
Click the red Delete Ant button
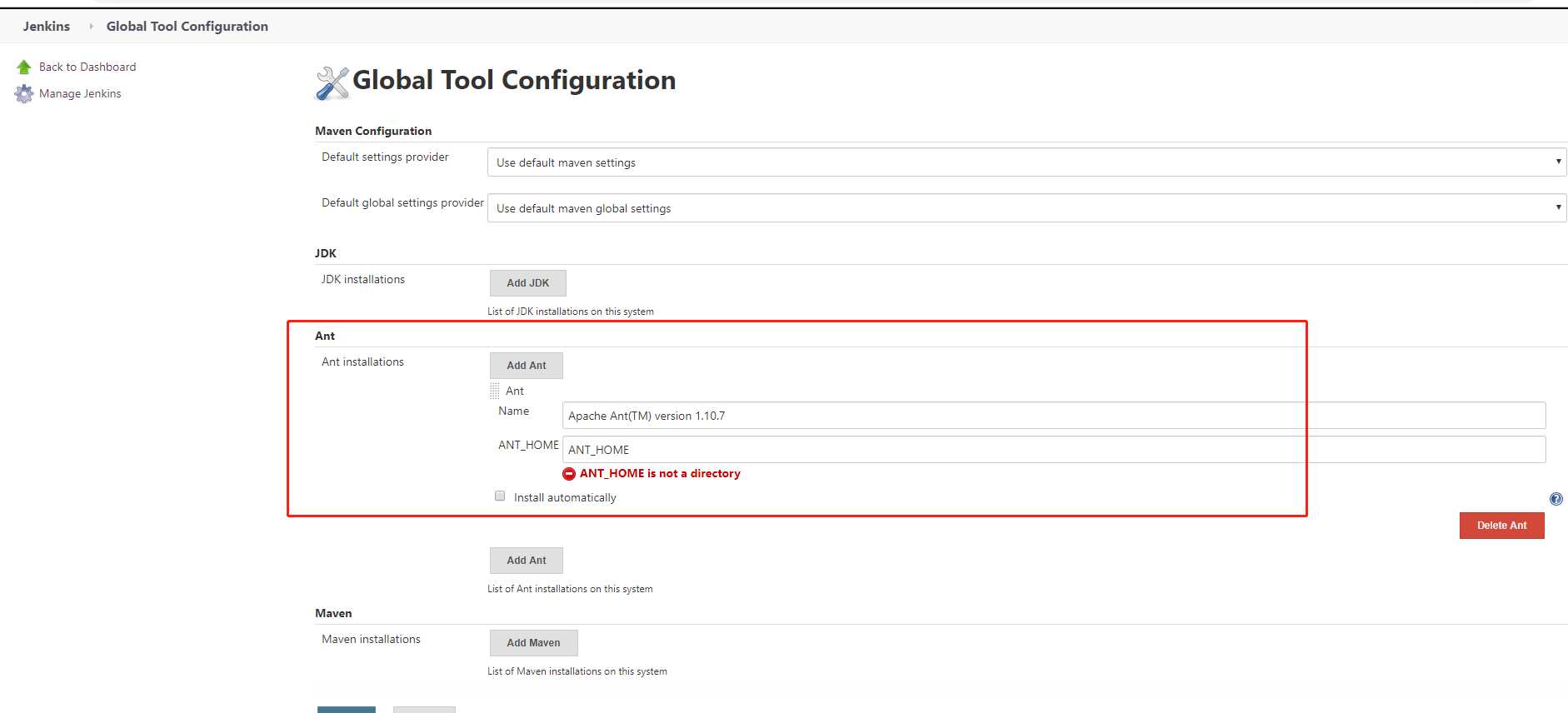[x=1502, y=526]
